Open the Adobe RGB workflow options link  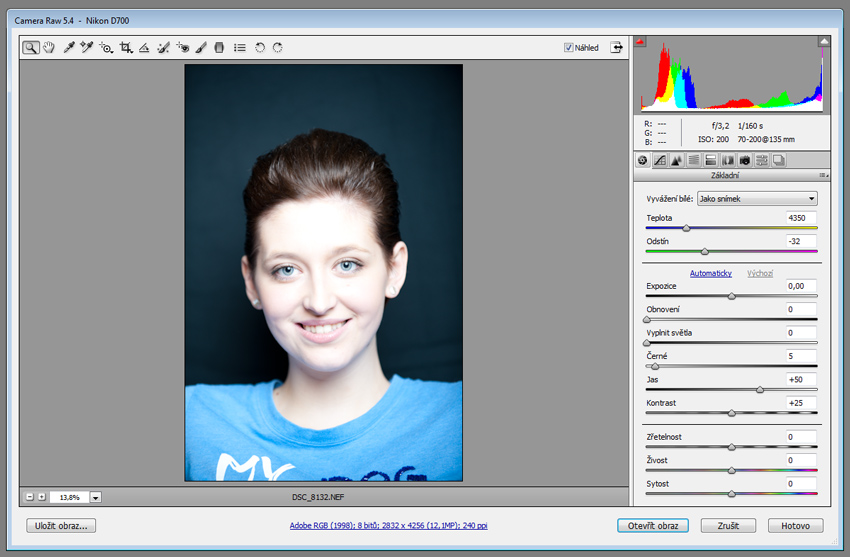point(387,525)
